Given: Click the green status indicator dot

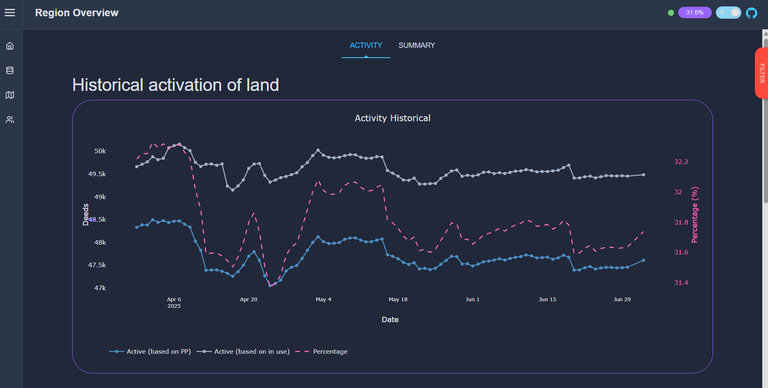Looking at the screenshot, I should tap(671, 13).
